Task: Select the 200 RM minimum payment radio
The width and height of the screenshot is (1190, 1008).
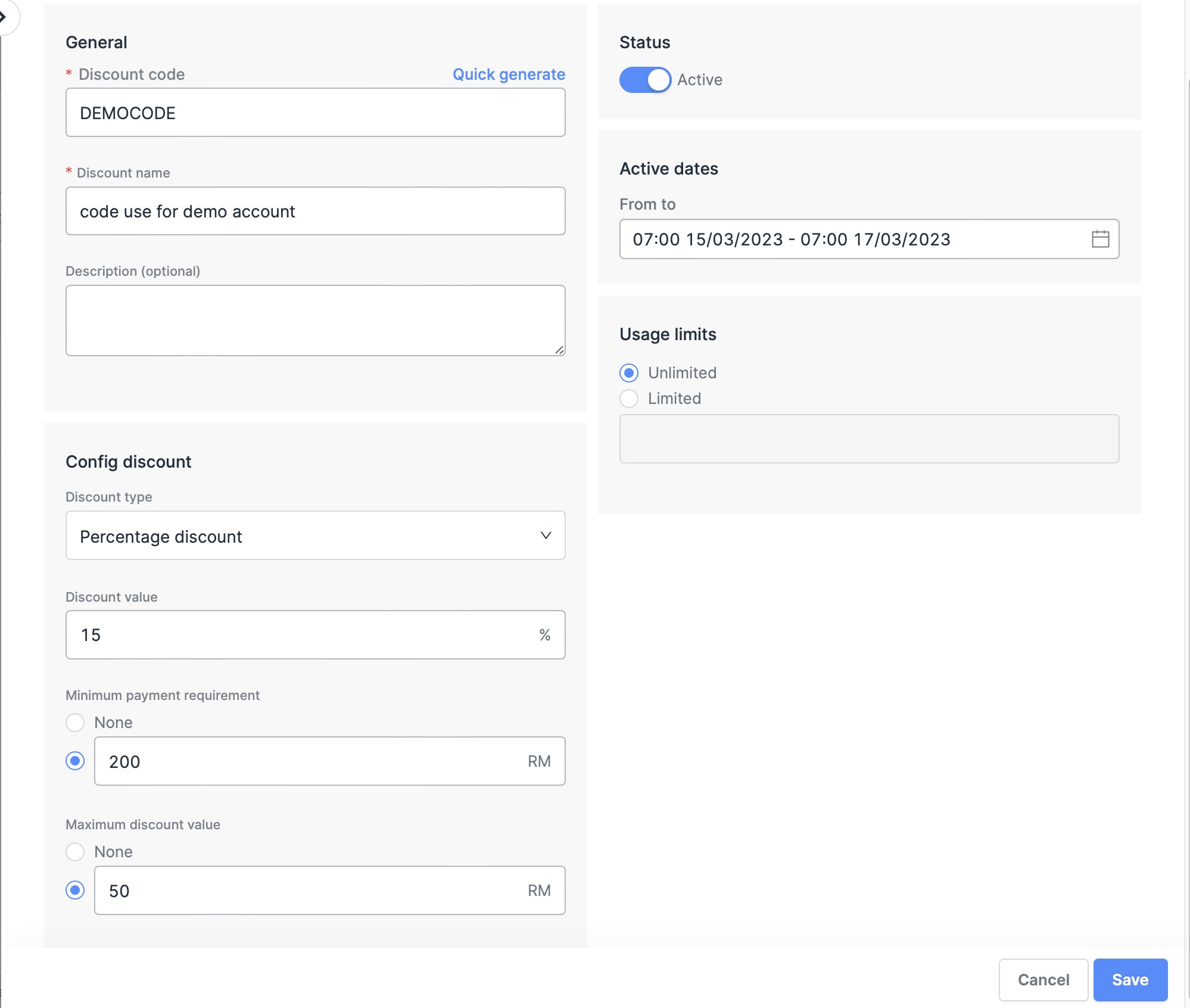Action: [x=75, y=761]
